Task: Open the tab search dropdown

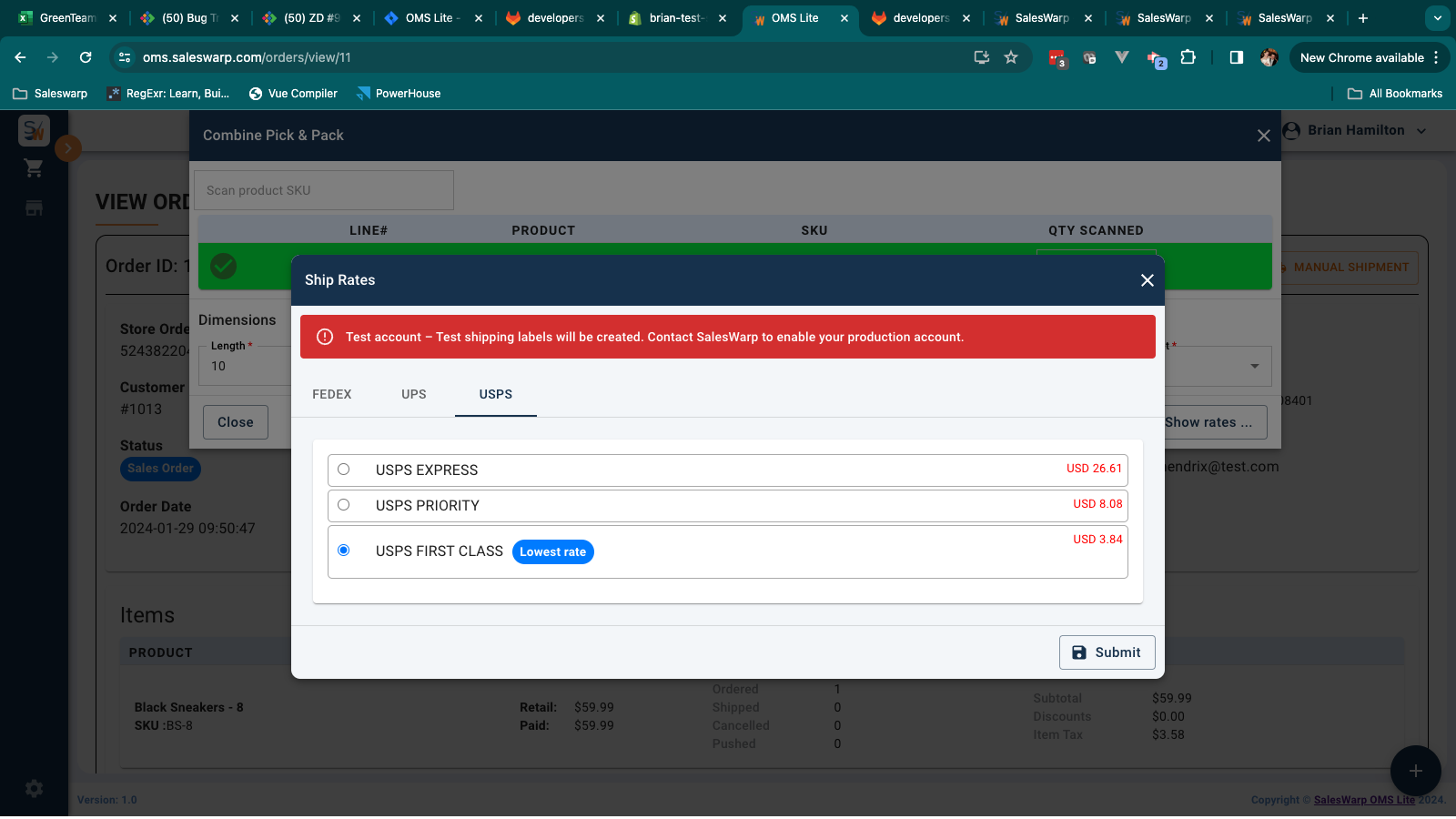Action: tap(1437, 18)
